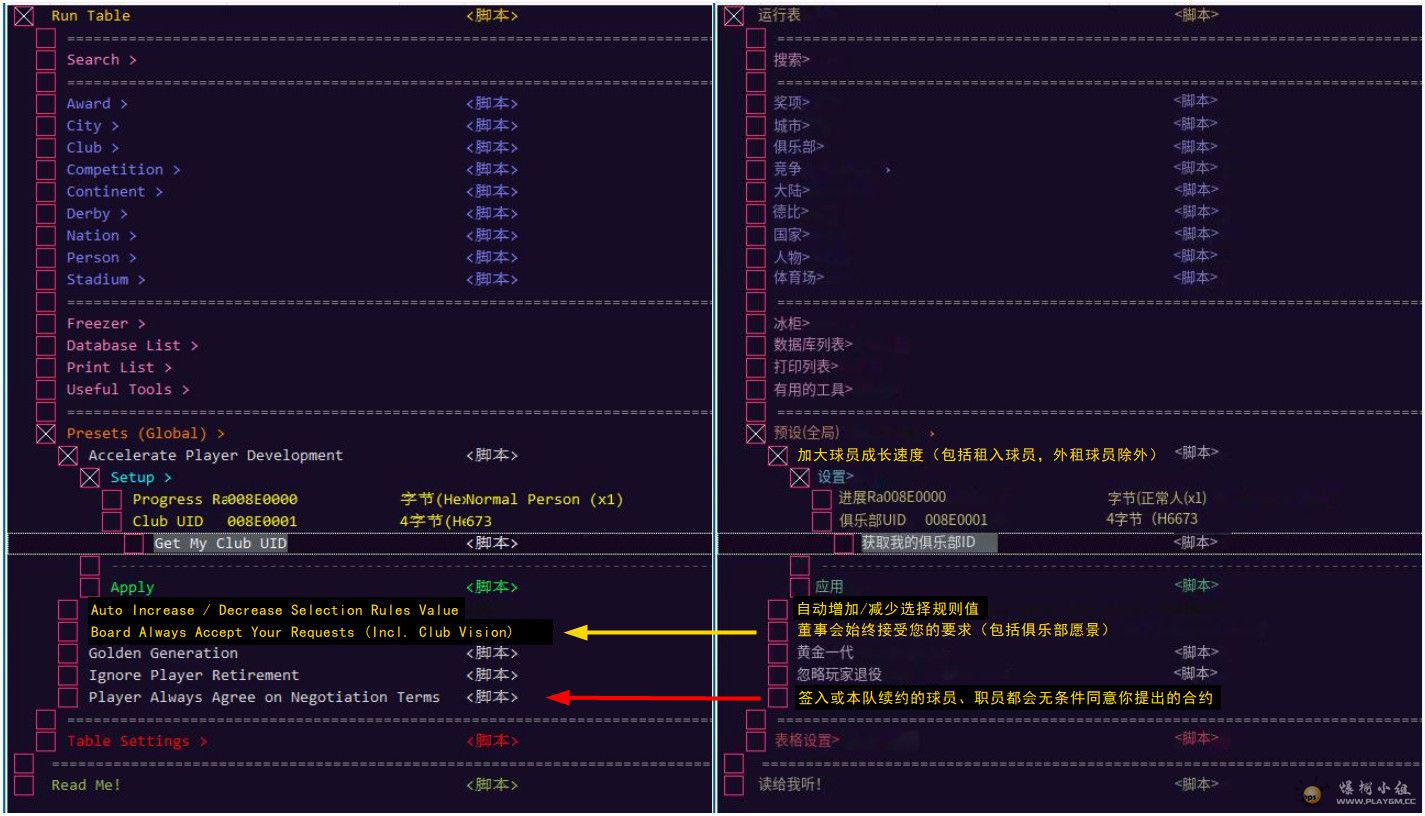Expand the Search group
This screenshot has height=816, width=1425.
click(101, 60)
